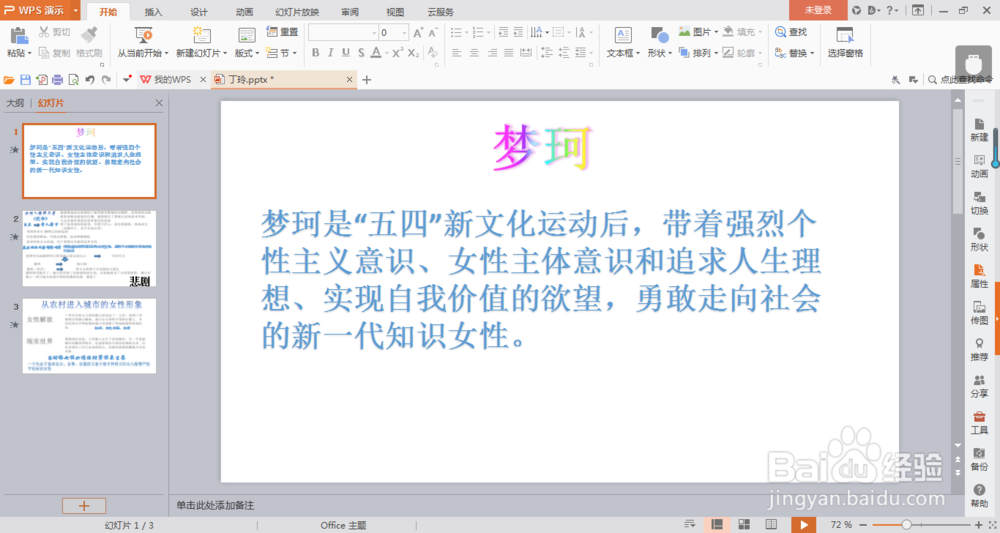Screen dimensions: 1000x533
Task: Start the slideshow from the current slide (从当前开始)
Action: pos(143,35)
